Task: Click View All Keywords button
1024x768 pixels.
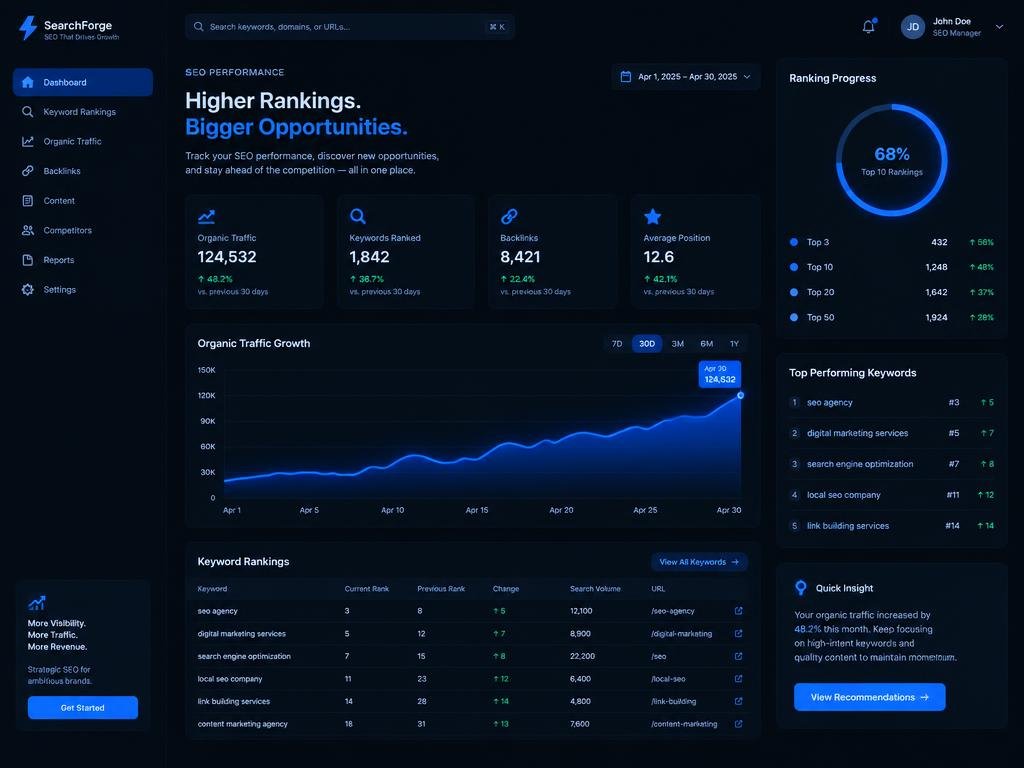Action: 699,562
